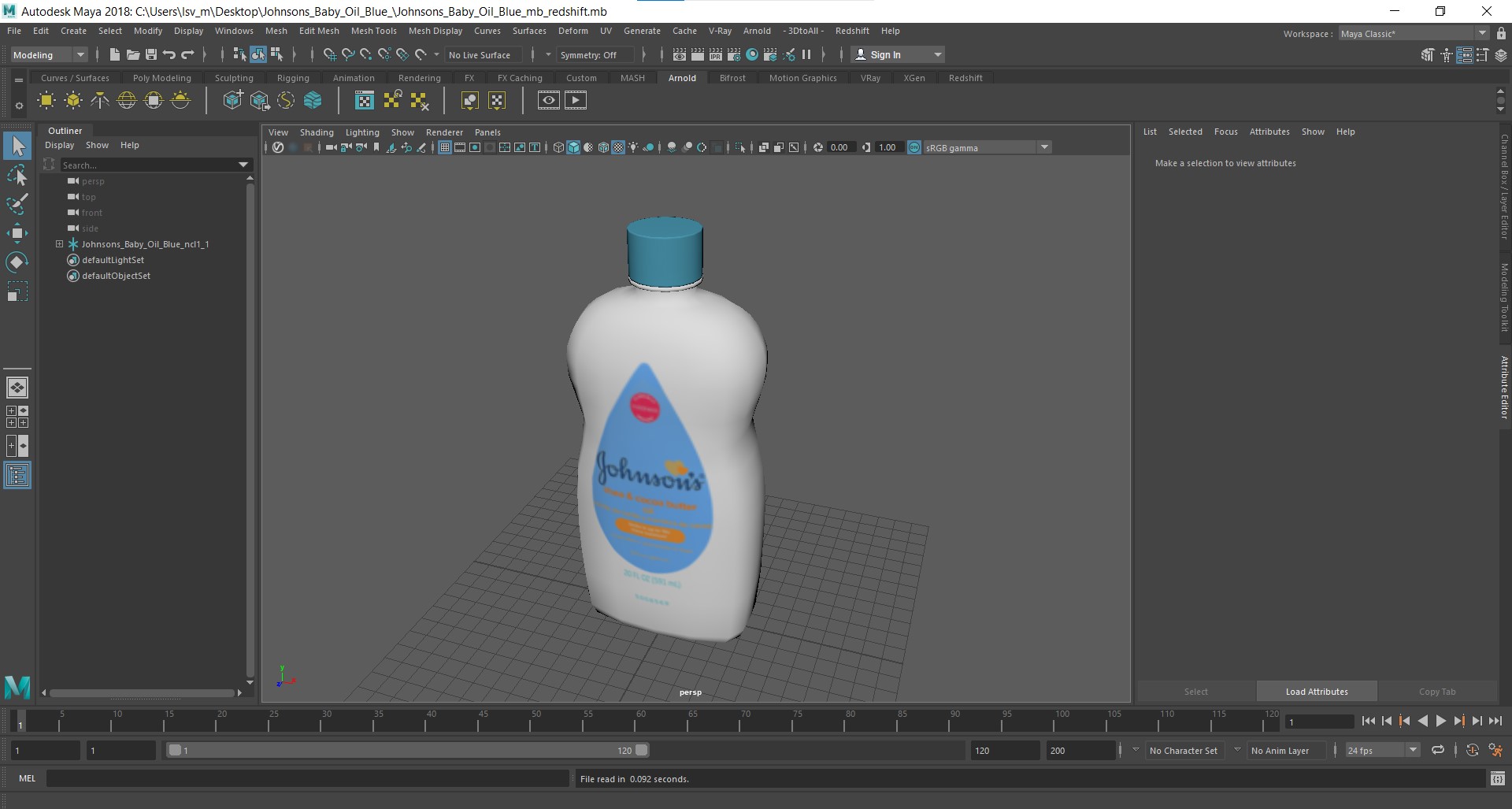Viewport: 1512px width, 809px height.
Task: Click play forwards button
Action: click(x=1440, y=721)
